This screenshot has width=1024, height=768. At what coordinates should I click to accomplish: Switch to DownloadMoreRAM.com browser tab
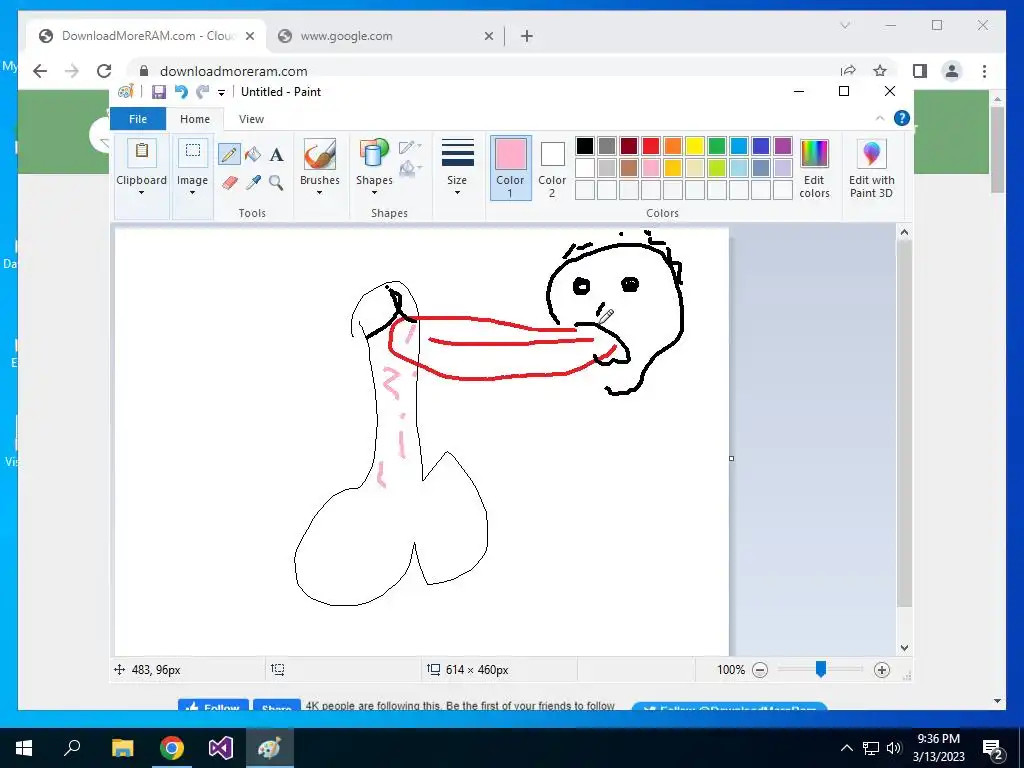(147, 36)
